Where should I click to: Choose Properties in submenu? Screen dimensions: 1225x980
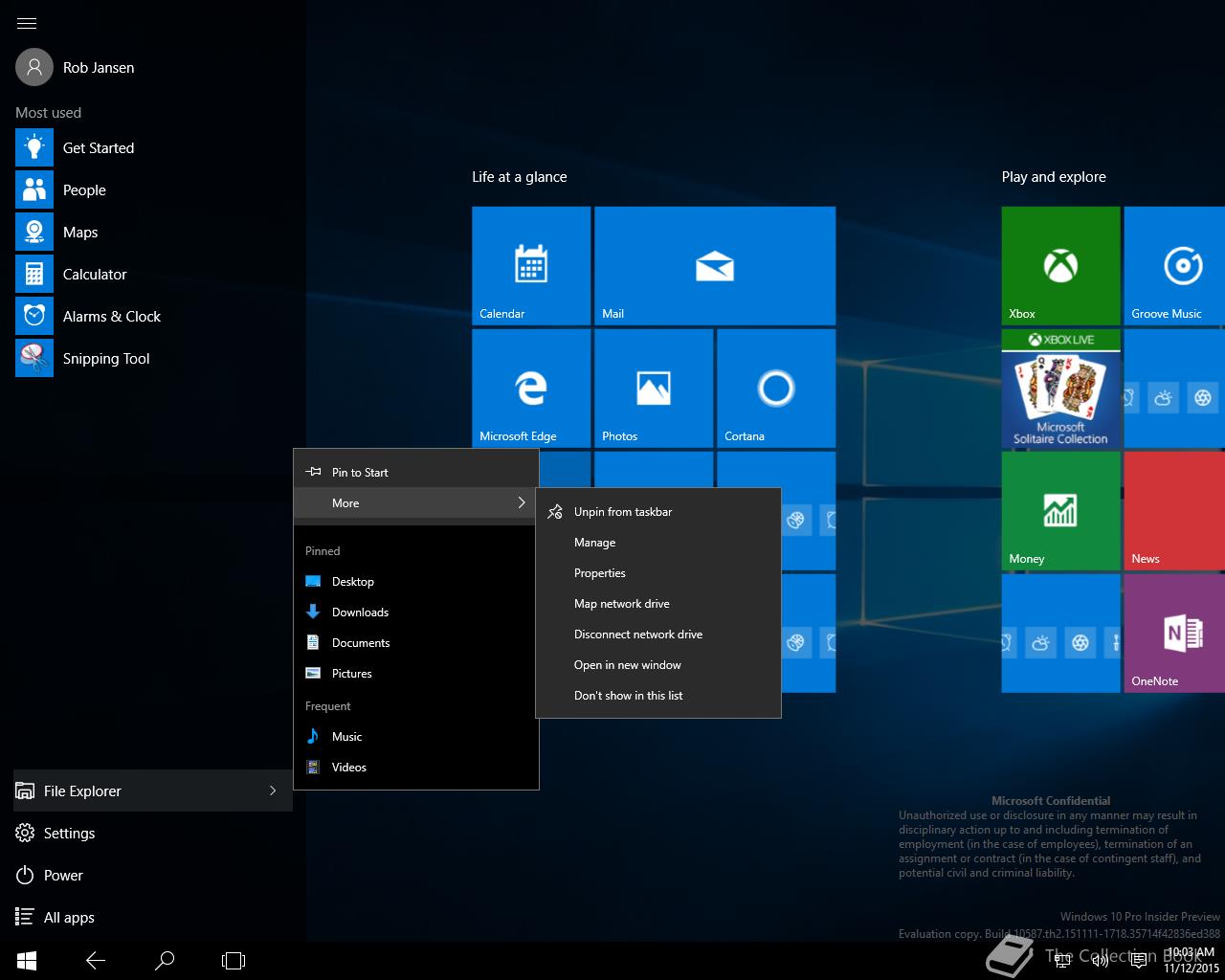click(658, 573)
